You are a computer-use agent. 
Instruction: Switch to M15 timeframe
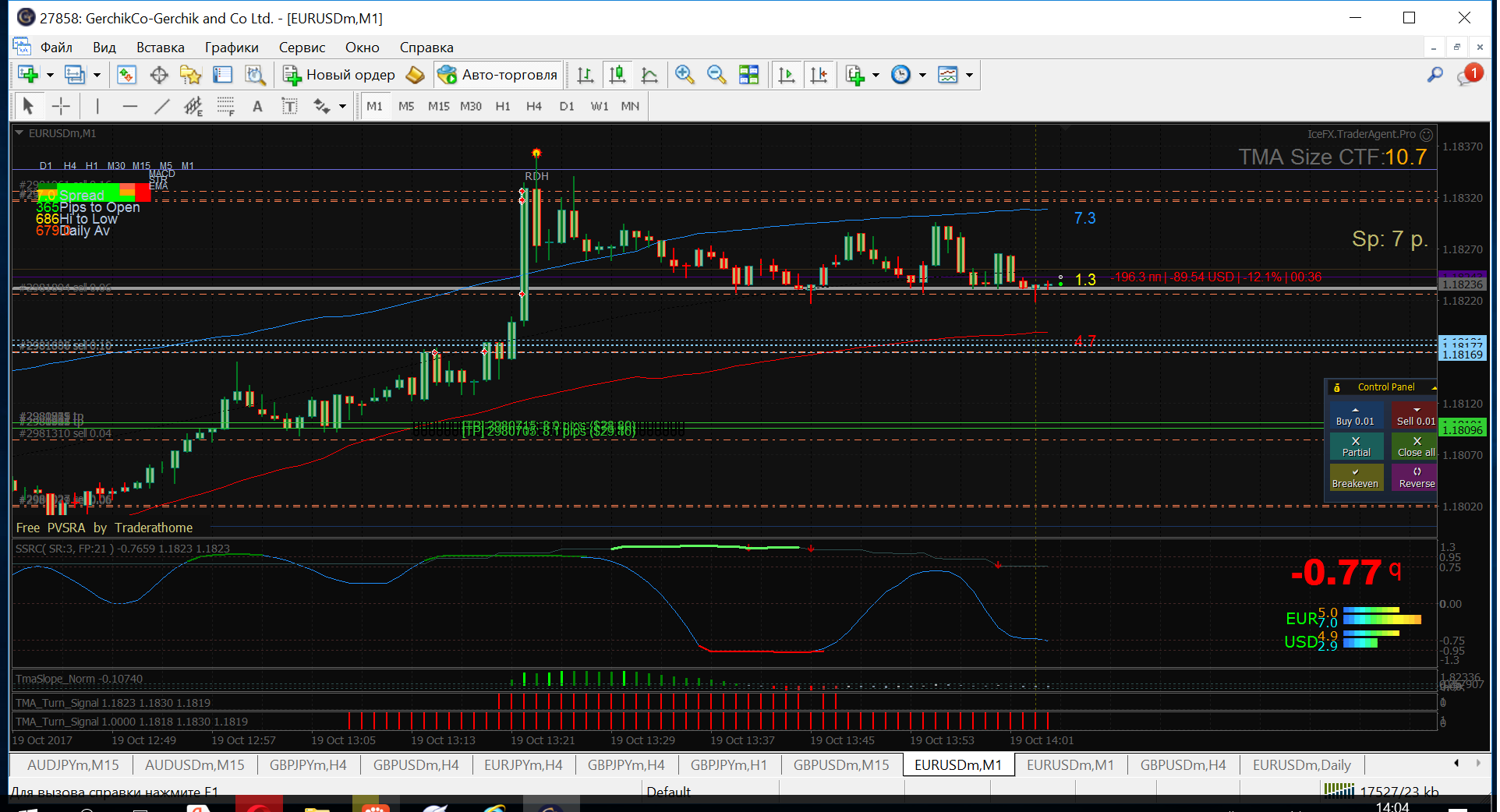(x=438, y=106)
